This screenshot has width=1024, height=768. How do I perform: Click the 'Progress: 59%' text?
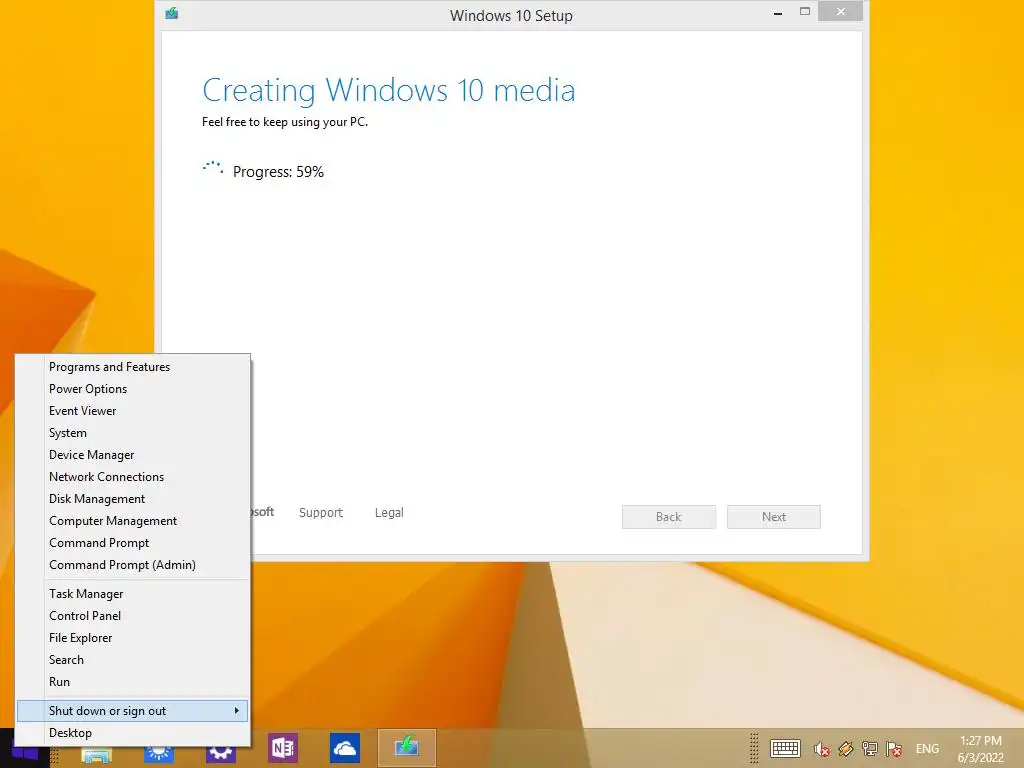point(278,172)
